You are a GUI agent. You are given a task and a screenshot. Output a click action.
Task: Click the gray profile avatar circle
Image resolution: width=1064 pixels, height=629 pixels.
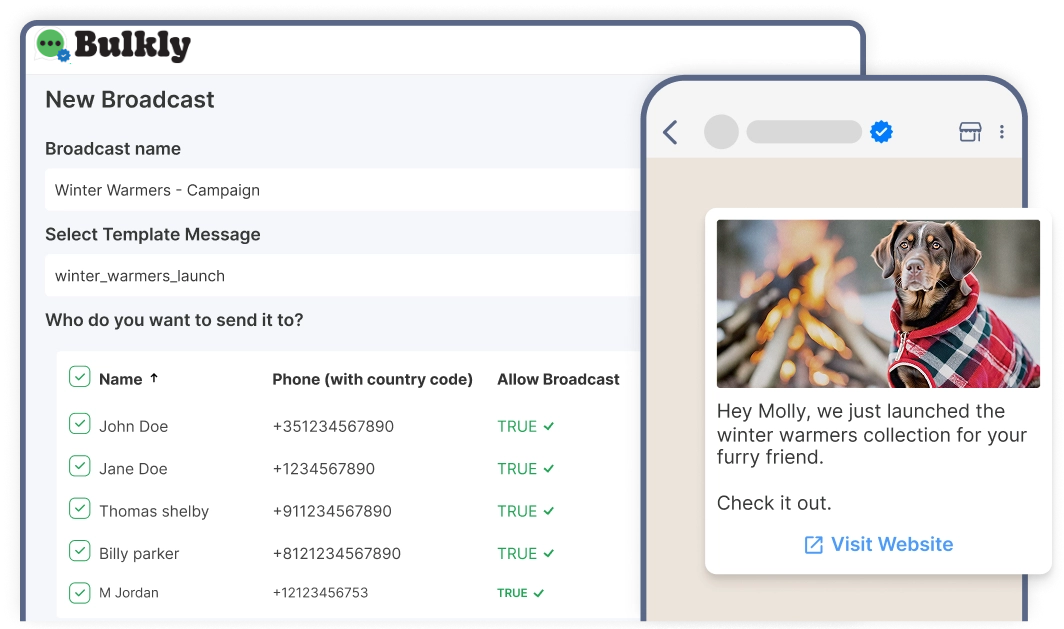pyautogui.click(x=721, y=132)
